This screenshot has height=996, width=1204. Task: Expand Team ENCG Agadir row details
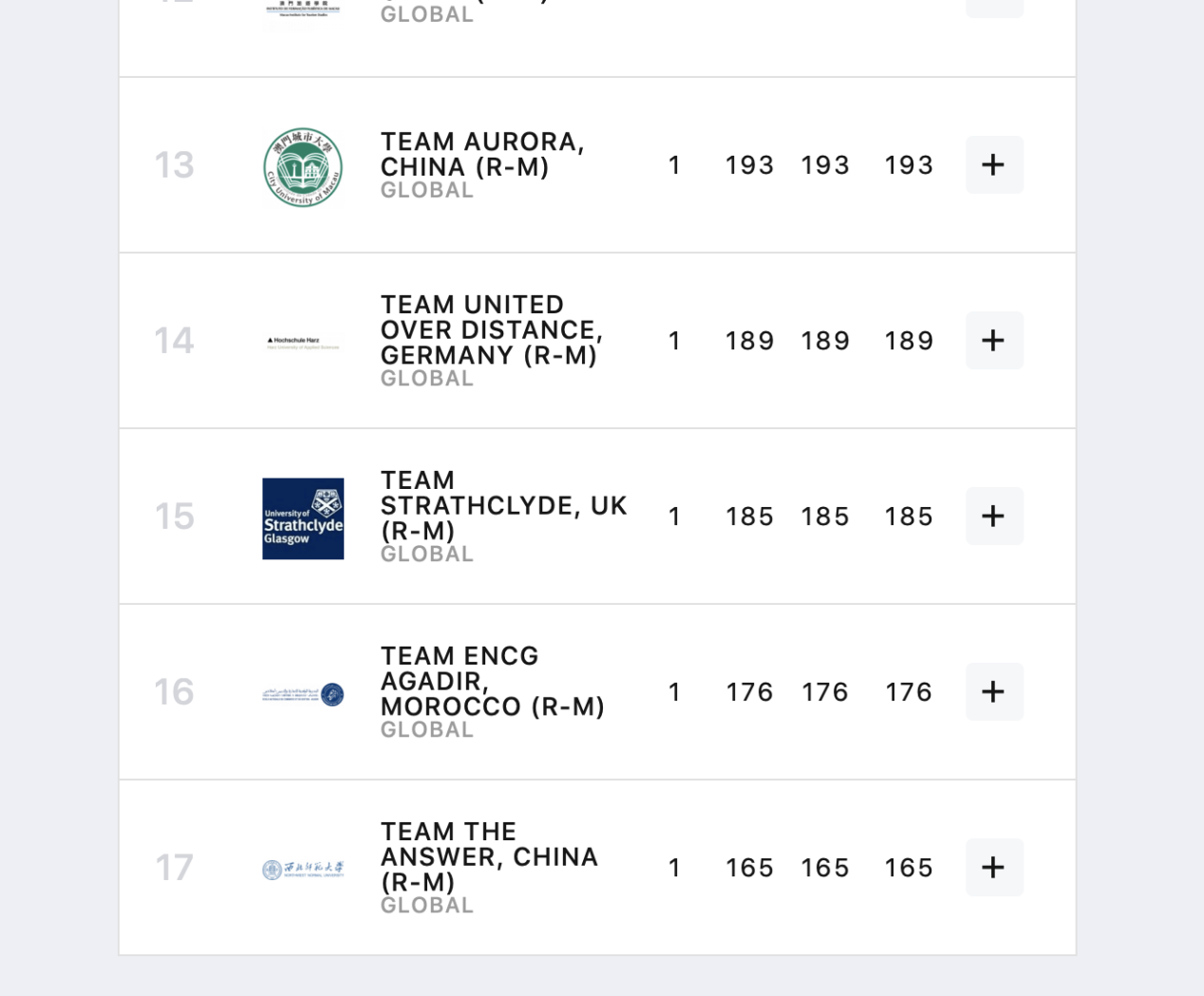click(993, 692)
